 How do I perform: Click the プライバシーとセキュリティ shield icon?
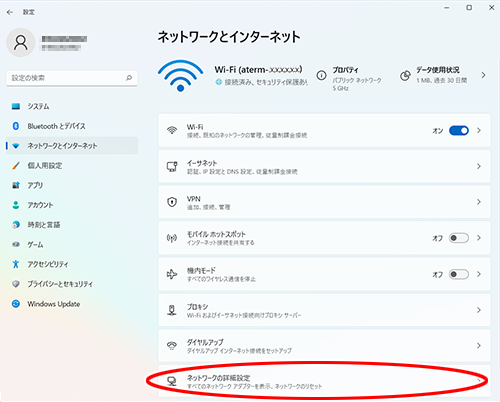click(16, 284)
